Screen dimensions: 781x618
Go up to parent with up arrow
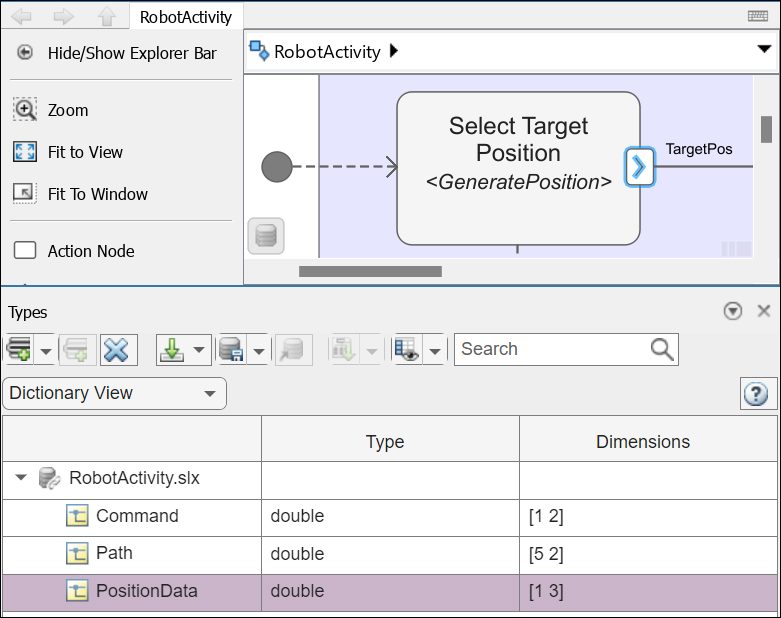pyautogui.click(x=107, y=16)
